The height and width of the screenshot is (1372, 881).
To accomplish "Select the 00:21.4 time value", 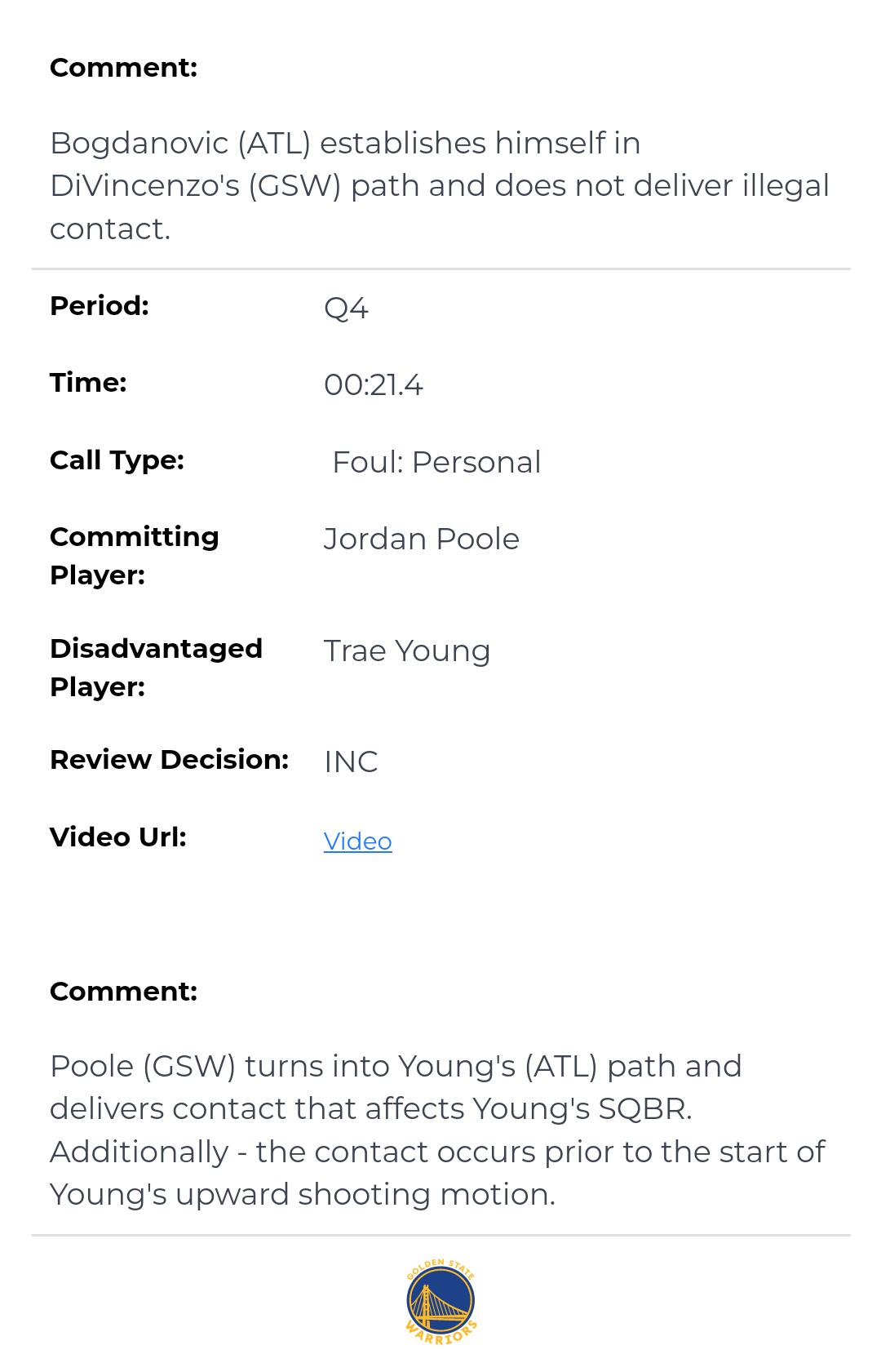I will pos(373,384).
